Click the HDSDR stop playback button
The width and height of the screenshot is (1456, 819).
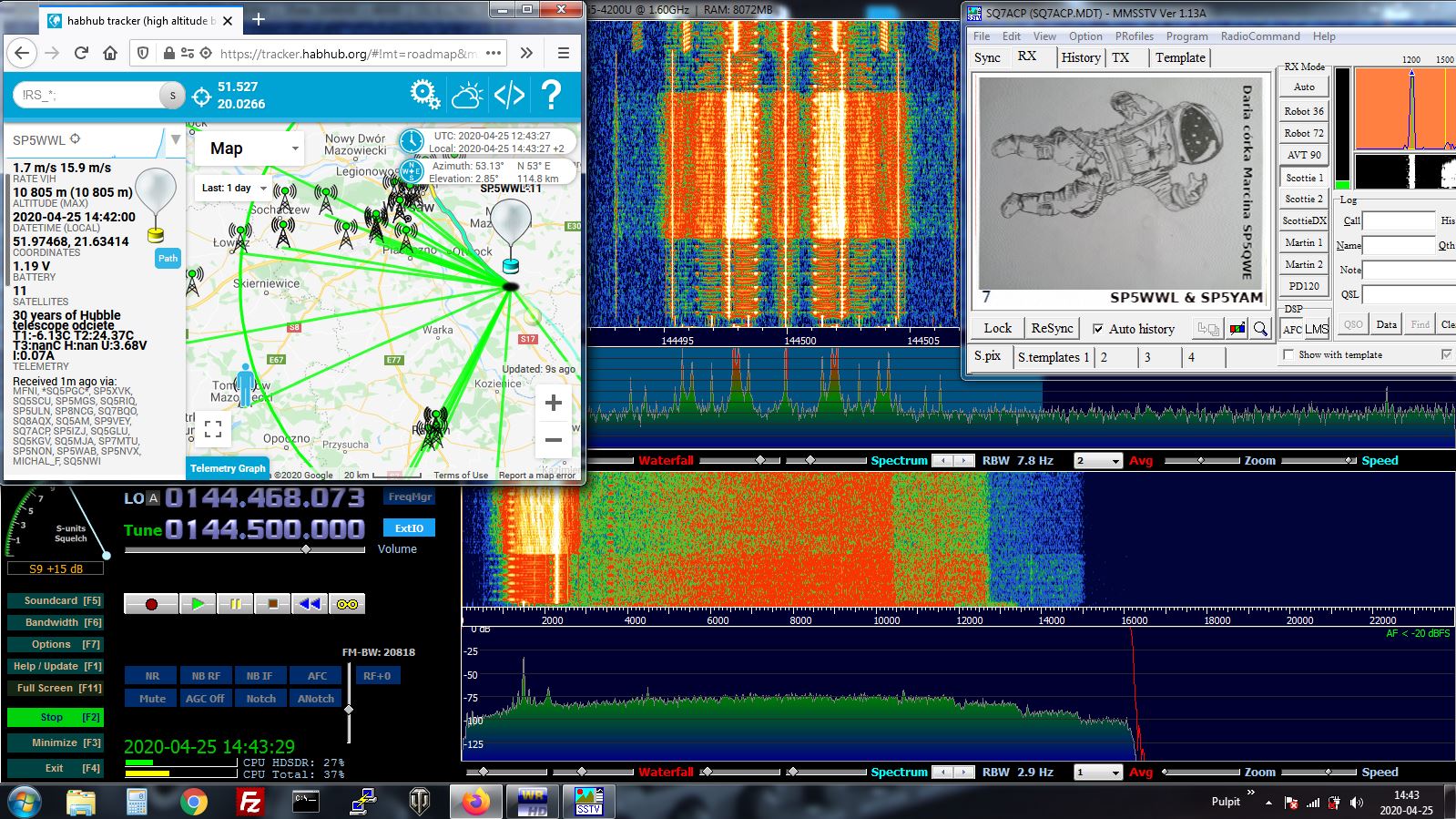(272, 604)
